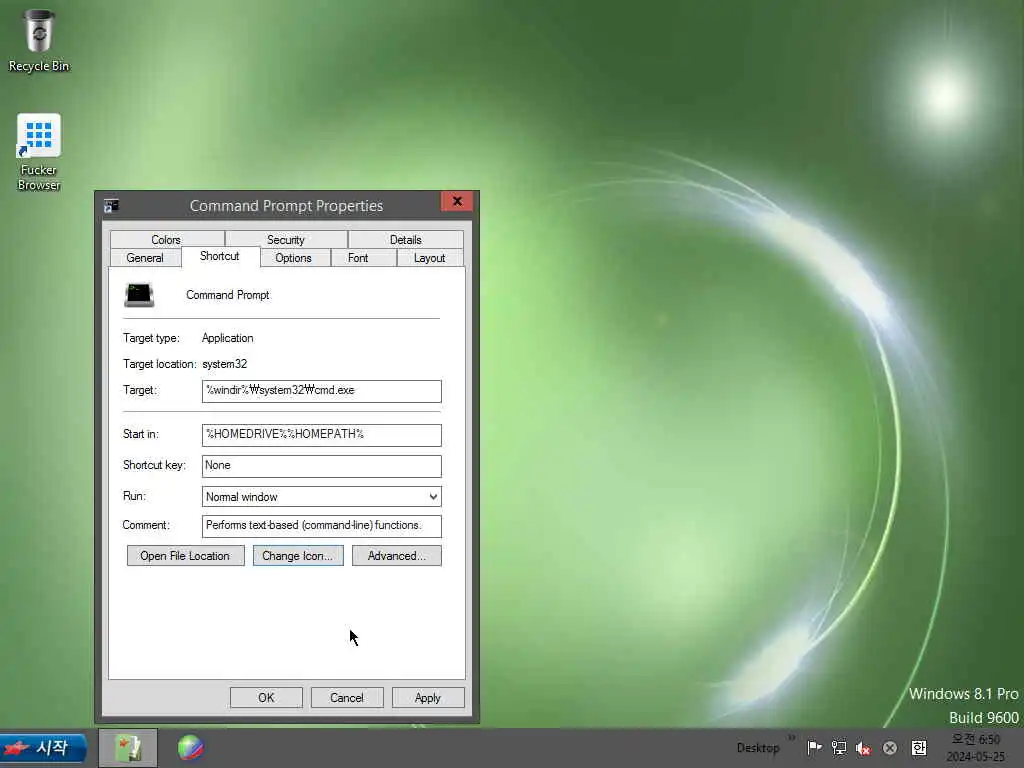Screen dimensions: 1024x768
Task: Open the taskbar clock and date
Action: coord(976,748)
